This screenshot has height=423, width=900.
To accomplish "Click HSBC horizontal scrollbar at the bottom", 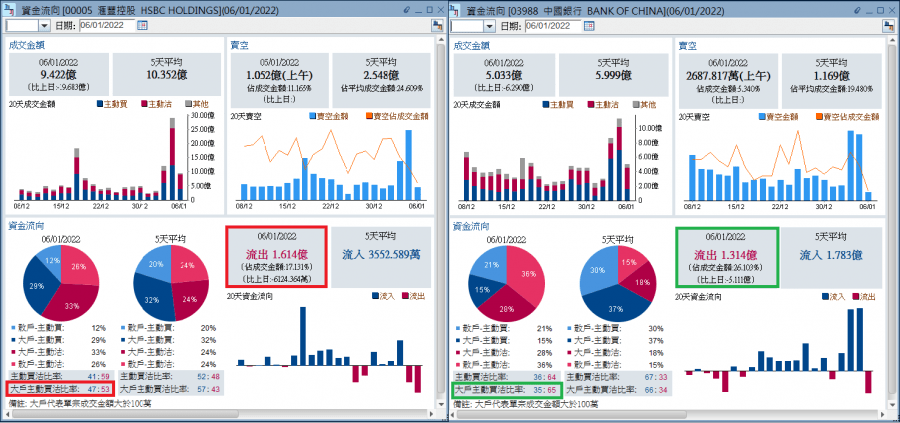I will pos(219,413).
